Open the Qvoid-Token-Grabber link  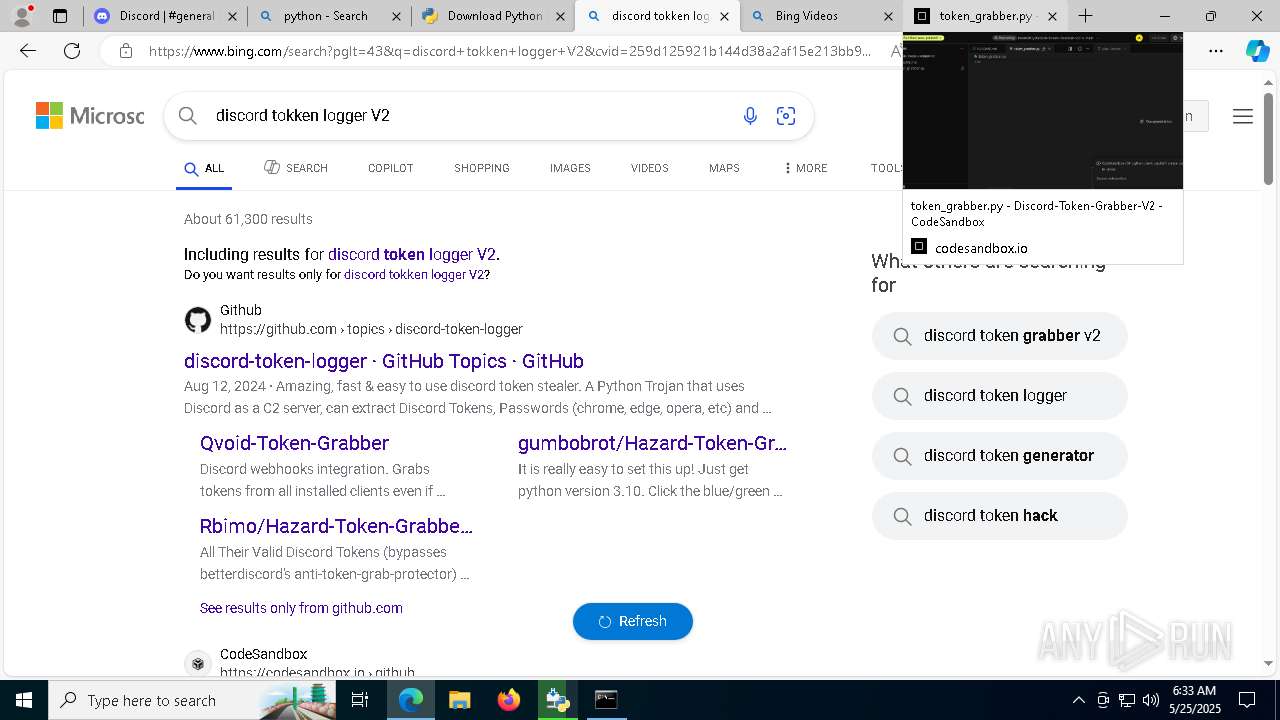(294, 443)
